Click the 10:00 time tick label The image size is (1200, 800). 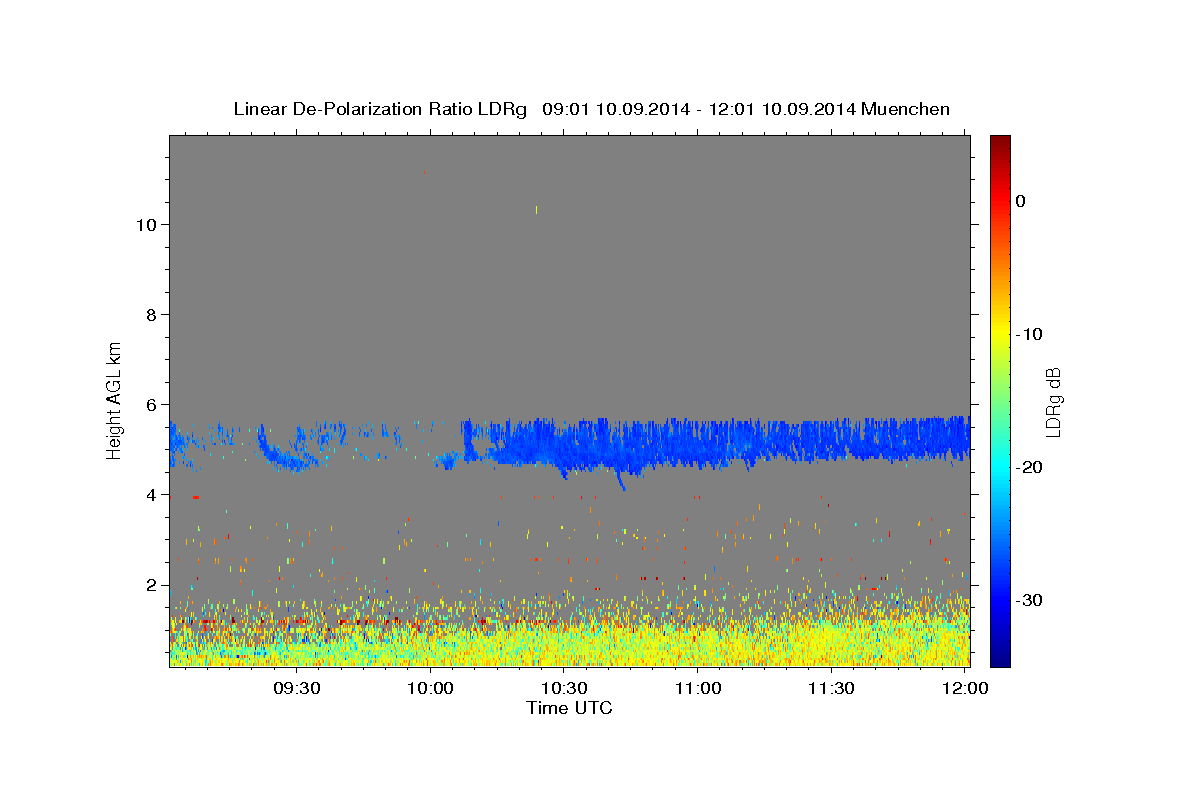click(431, 688)
